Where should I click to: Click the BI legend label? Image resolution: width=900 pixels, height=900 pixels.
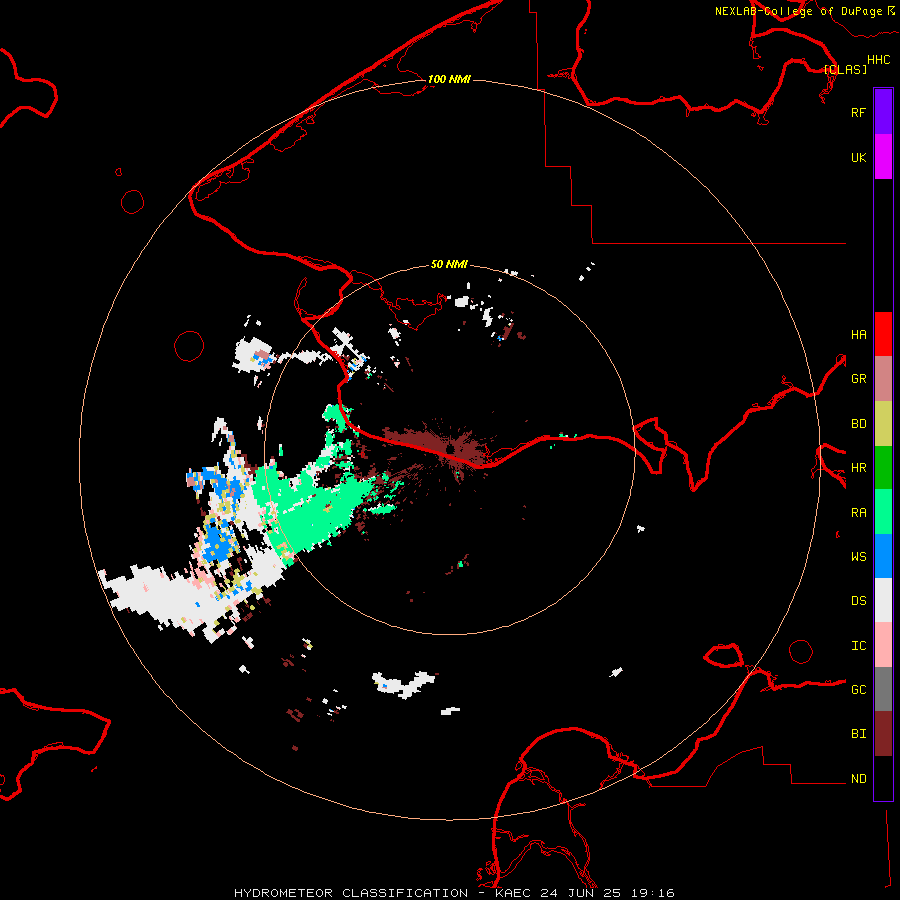(858, 734)
